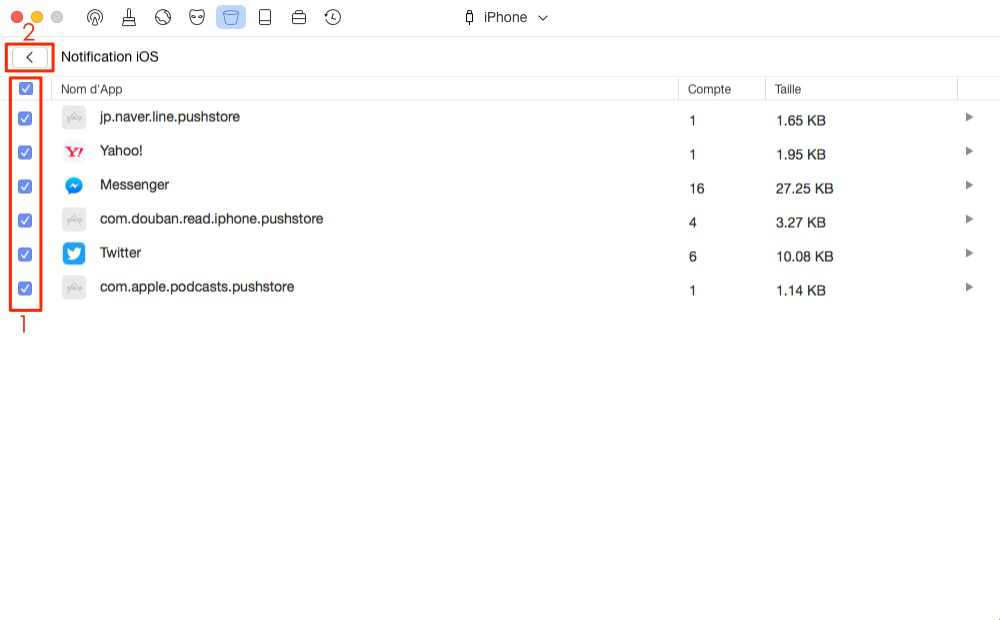Select the Twitter app name

[121, 253]
